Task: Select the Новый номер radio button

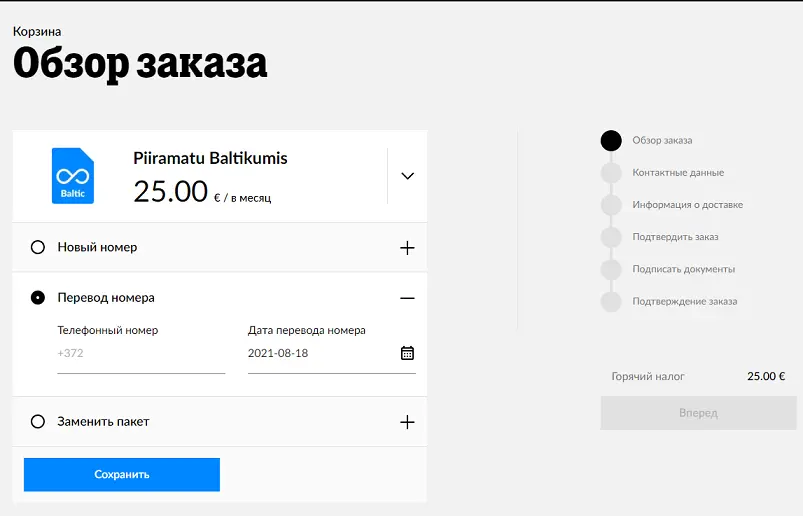Action: coord(38,247)
